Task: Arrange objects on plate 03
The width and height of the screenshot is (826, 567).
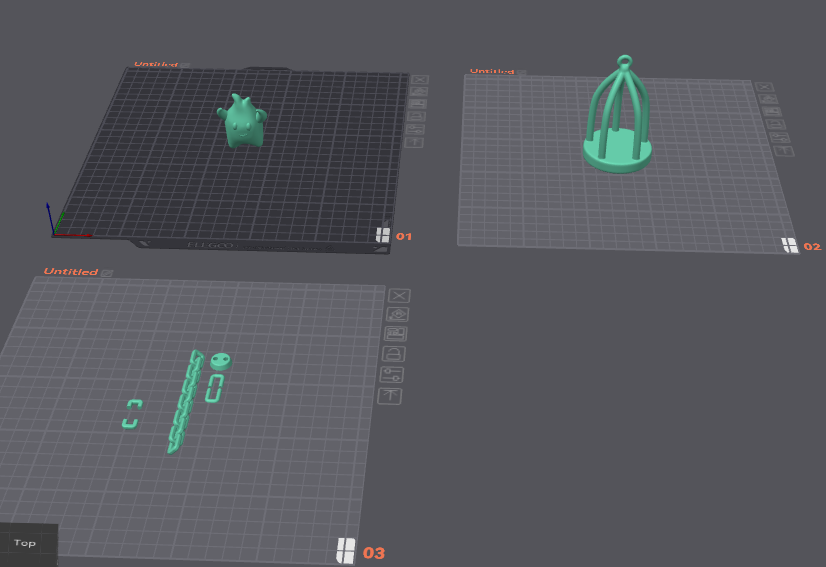Action: point(396,334)
